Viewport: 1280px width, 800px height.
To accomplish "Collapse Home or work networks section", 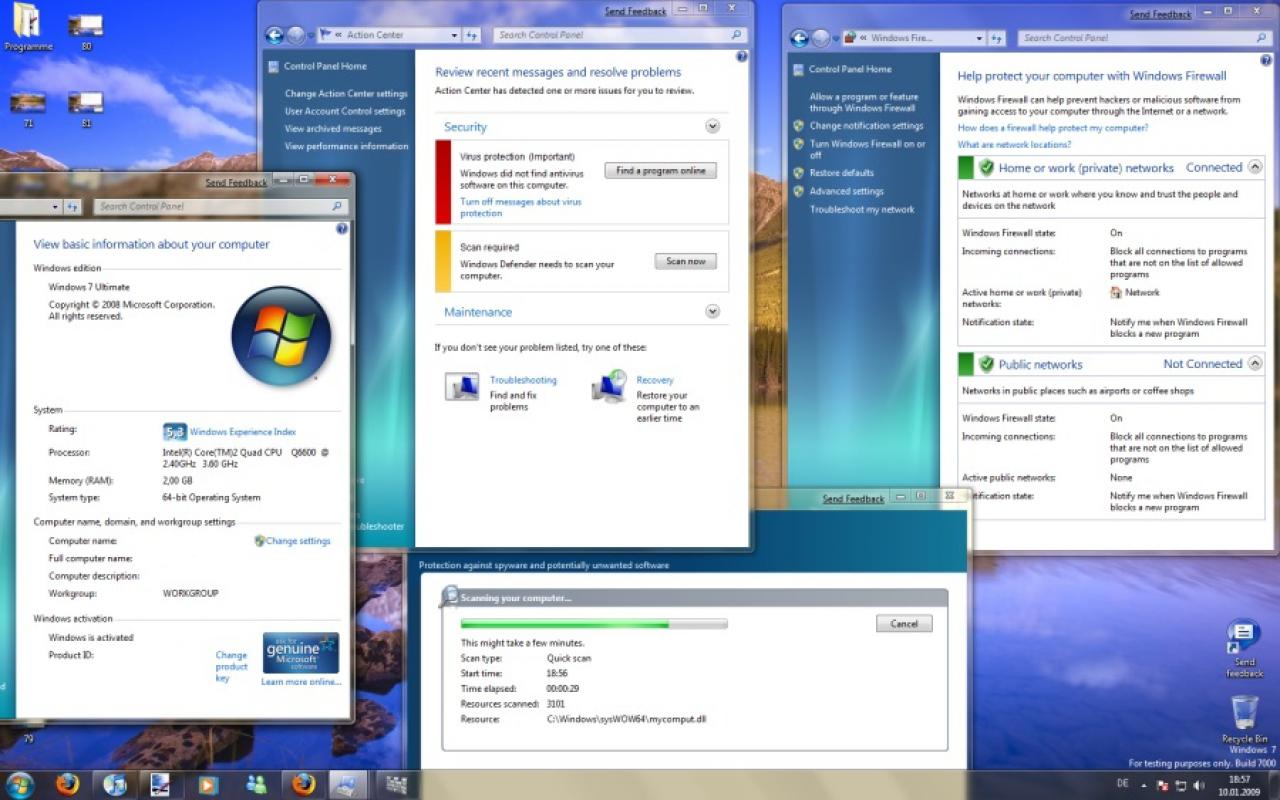I will (1255, 167).
